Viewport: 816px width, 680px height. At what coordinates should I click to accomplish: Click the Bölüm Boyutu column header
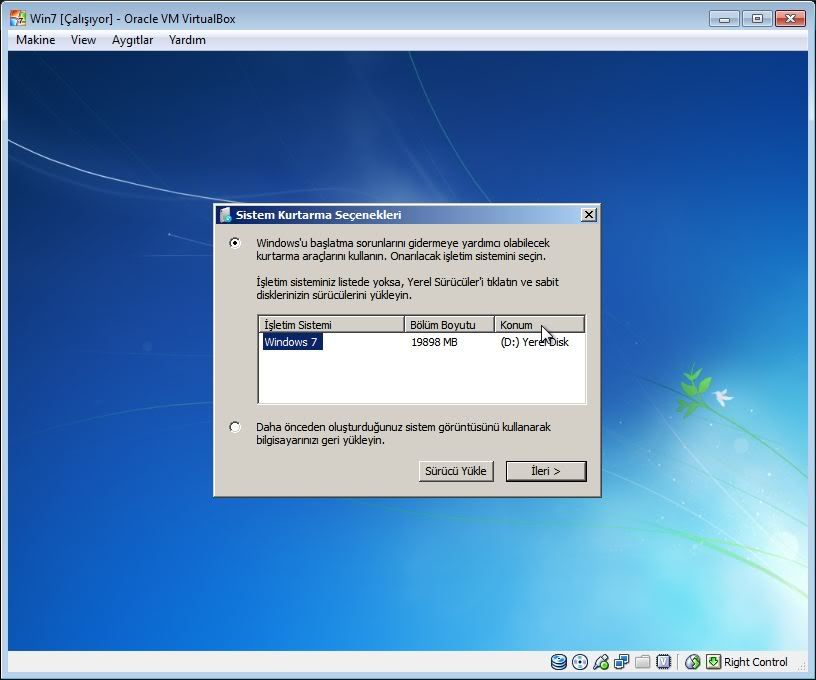tap(449, 325)
